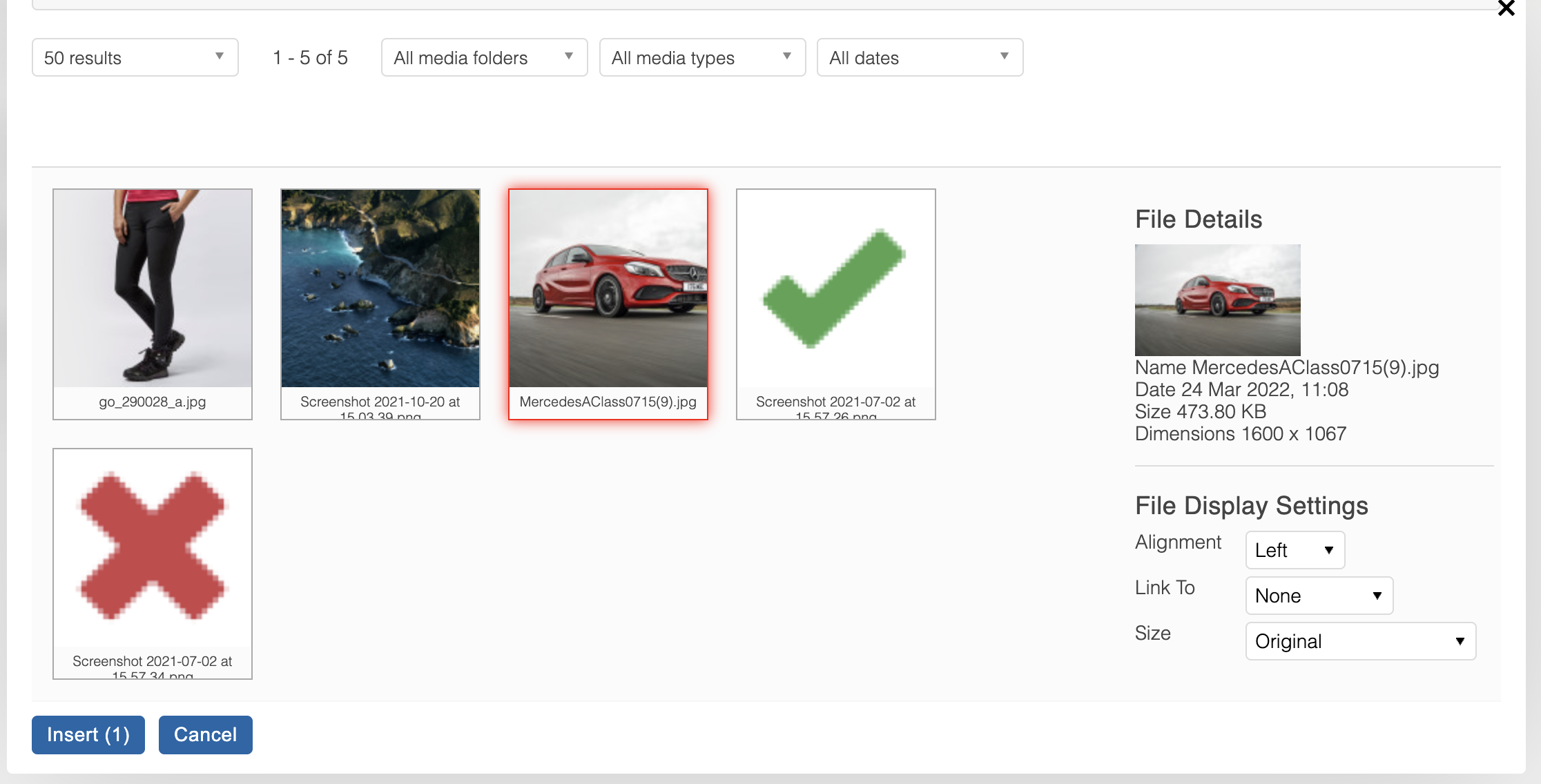The image size is (1541, 784).
Task: Change Alignment dropdown set to Left
Action: click(1295, 550)
